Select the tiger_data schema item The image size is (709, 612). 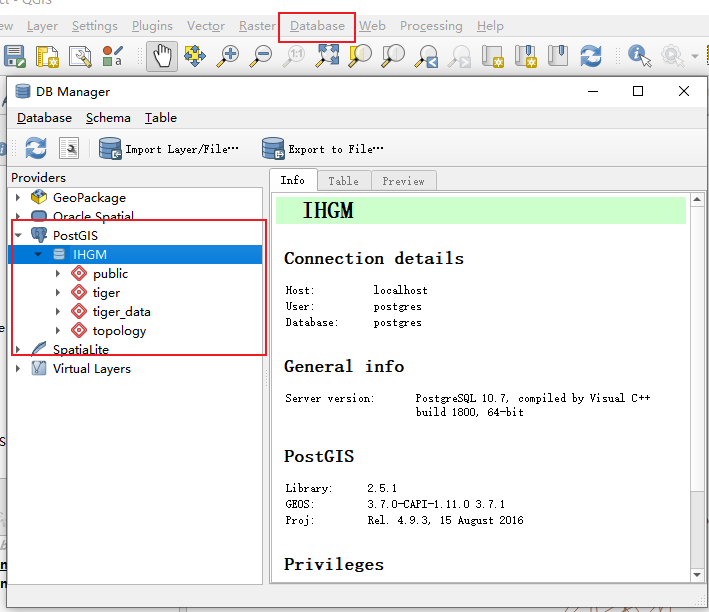coord(121,312)
